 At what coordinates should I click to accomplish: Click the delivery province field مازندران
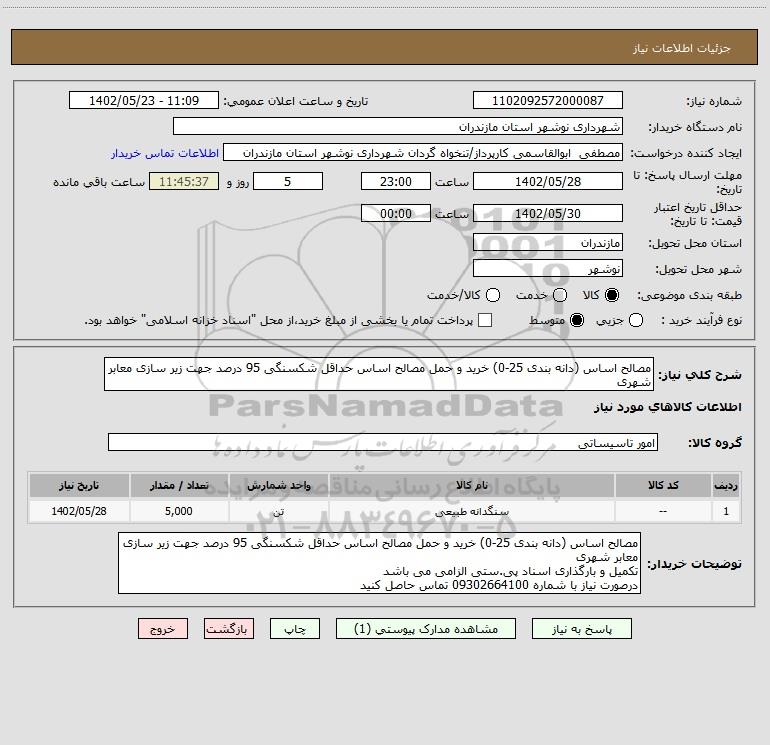[548, 243]
